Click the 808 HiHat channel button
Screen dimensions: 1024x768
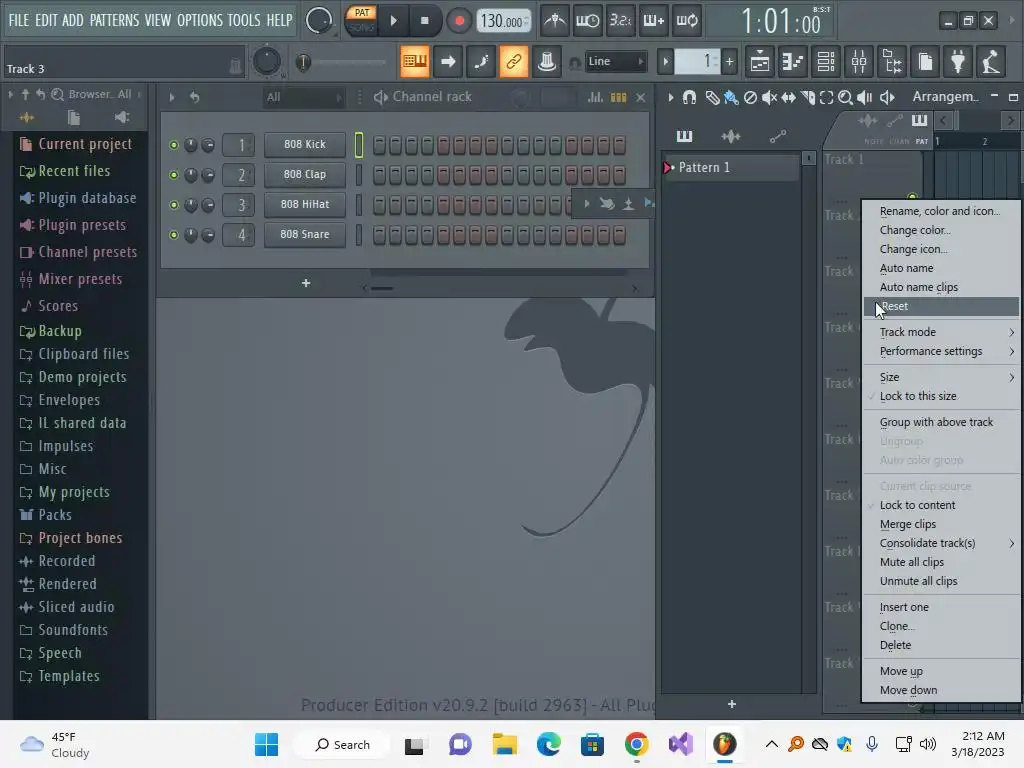304,204
